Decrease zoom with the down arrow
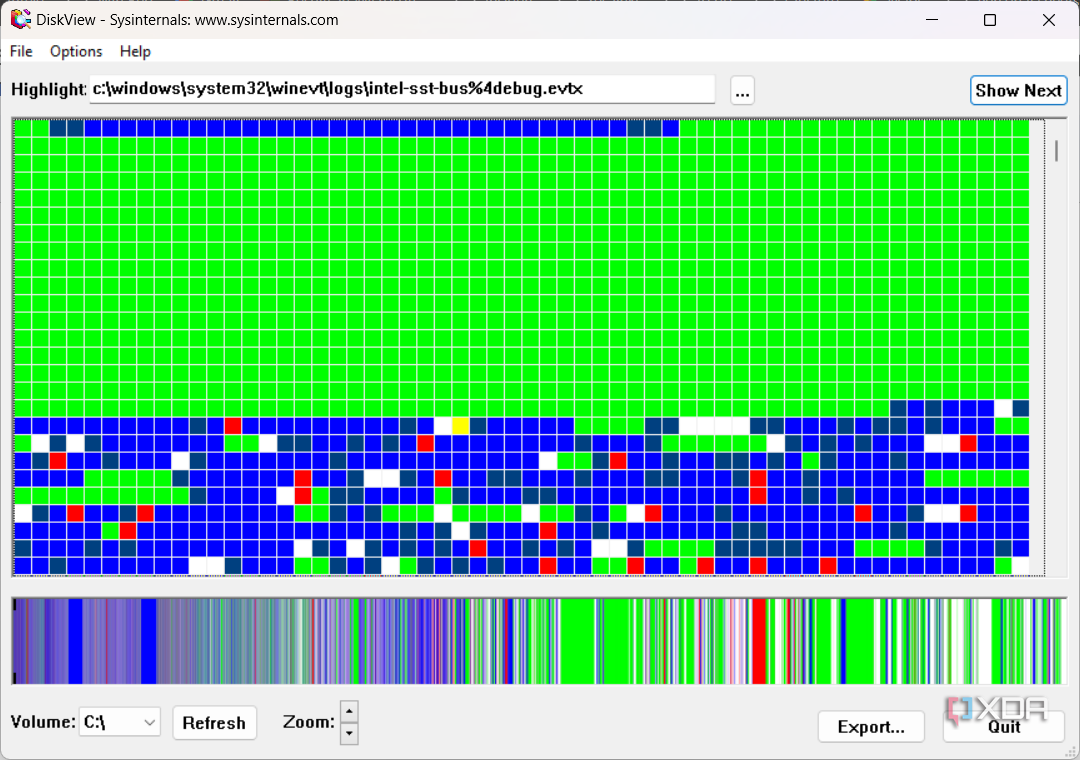 click(349, 734)
